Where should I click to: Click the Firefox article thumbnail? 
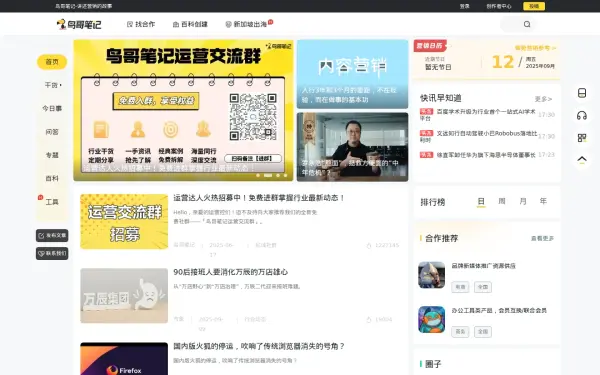[x=124, y=359]
